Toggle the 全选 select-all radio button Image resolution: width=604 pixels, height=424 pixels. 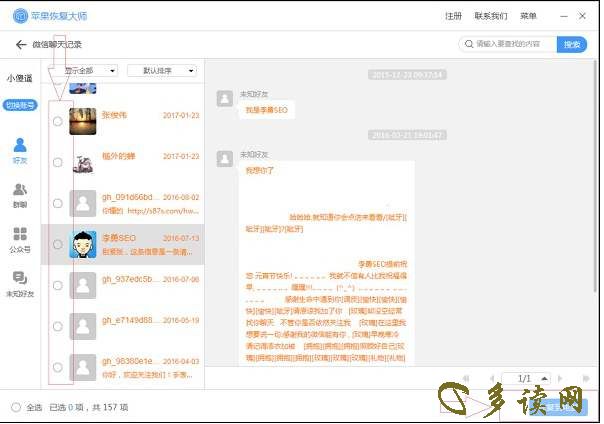click(16, 407)
